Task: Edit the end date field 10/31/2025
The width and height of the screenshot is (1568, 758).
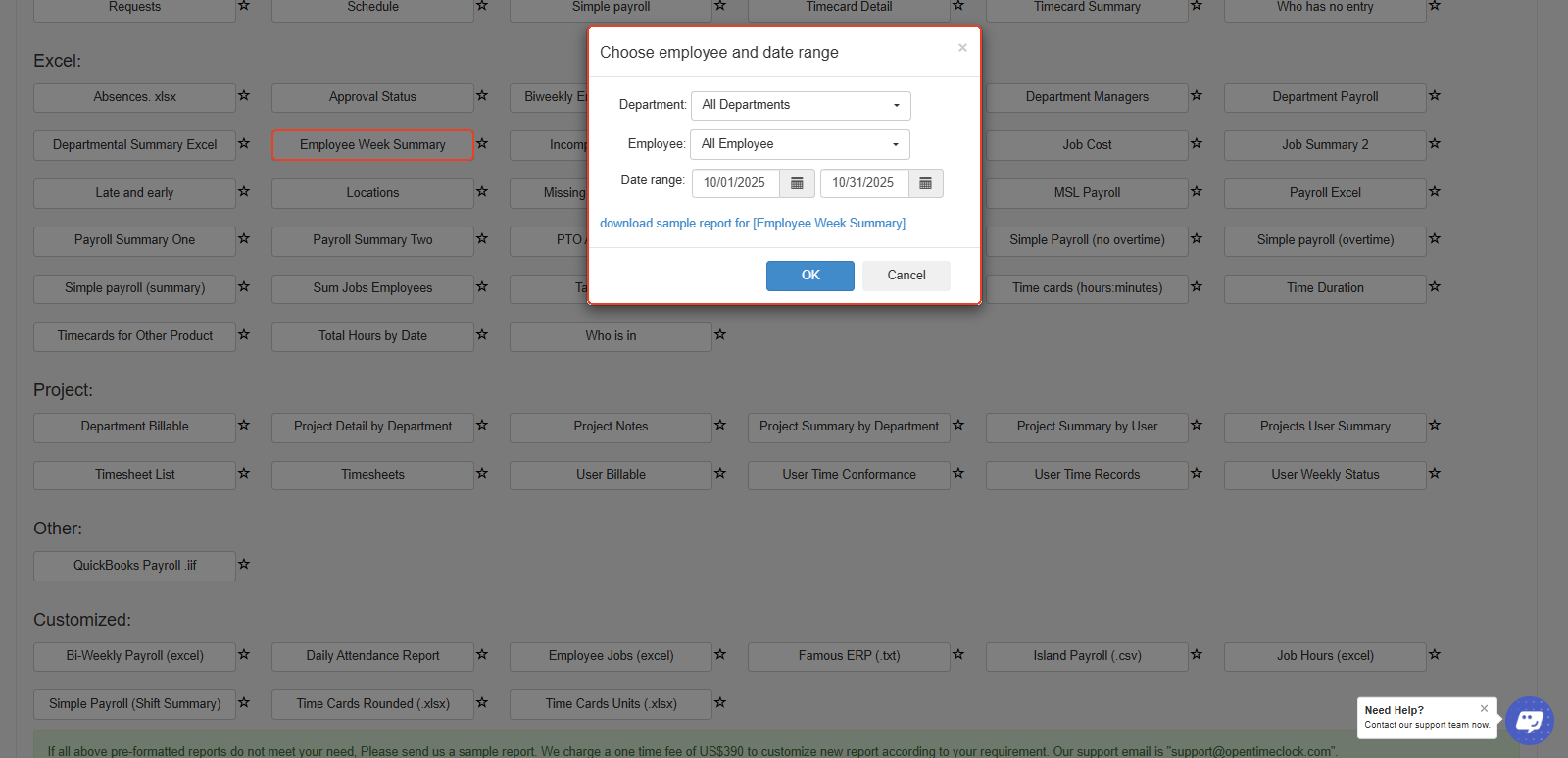Action: click(x=863, y=183)
